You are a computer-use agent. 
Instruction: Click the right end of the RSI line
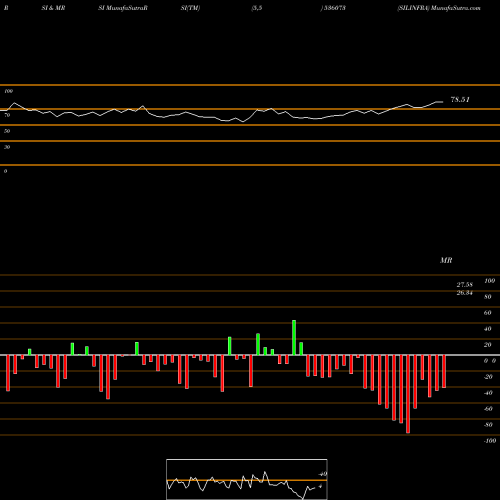pyautogui.click(x=442, y=102)
